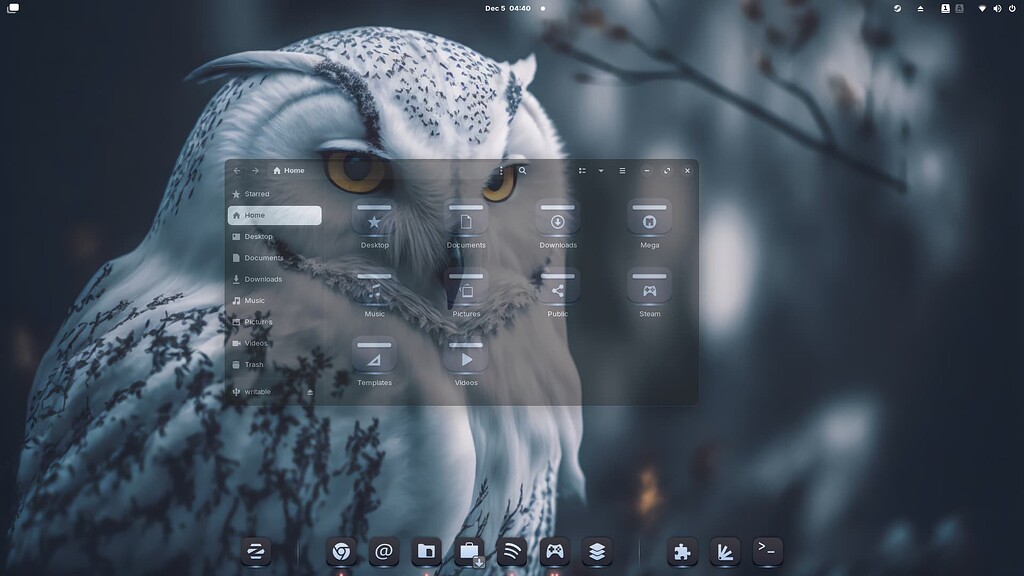Open the terminal from the dock
Screen dimensions: 1024x576
click(767, 550)
